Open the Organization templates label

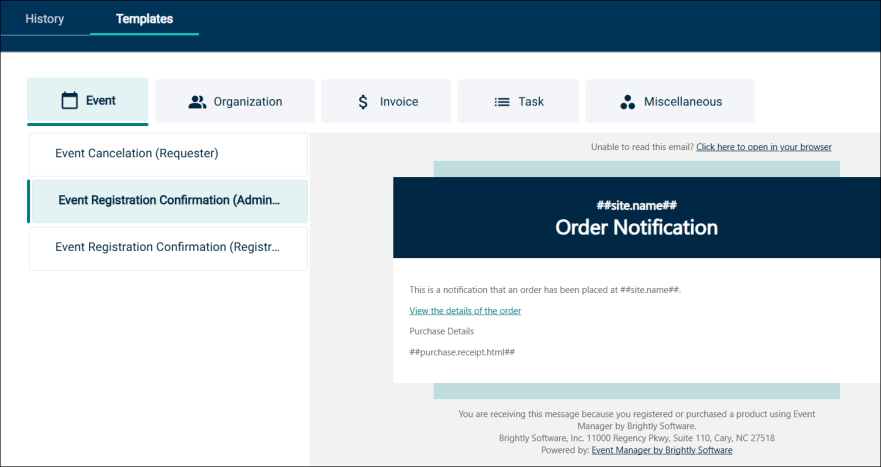pos(248,102)
